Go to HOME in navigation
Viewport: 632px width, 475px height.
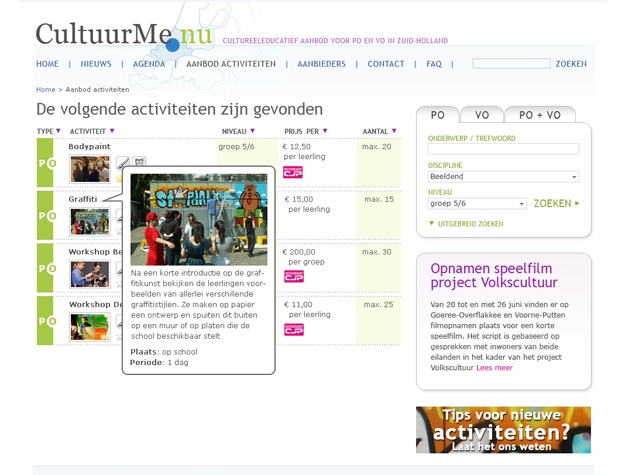pyautogui.click(x=47, y=64)
